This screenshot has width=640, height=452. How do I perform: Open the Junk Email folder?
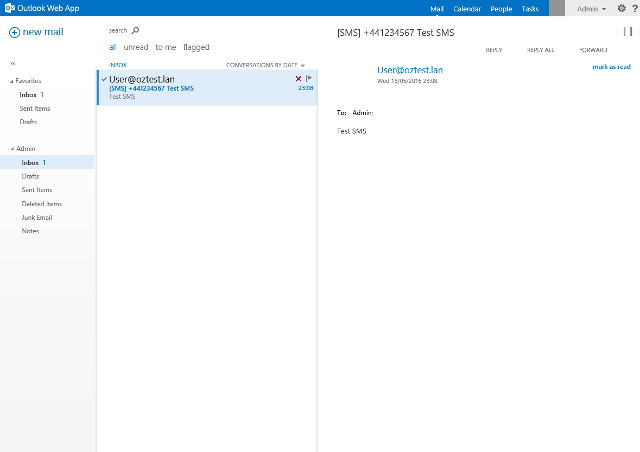tap(37, 218)
